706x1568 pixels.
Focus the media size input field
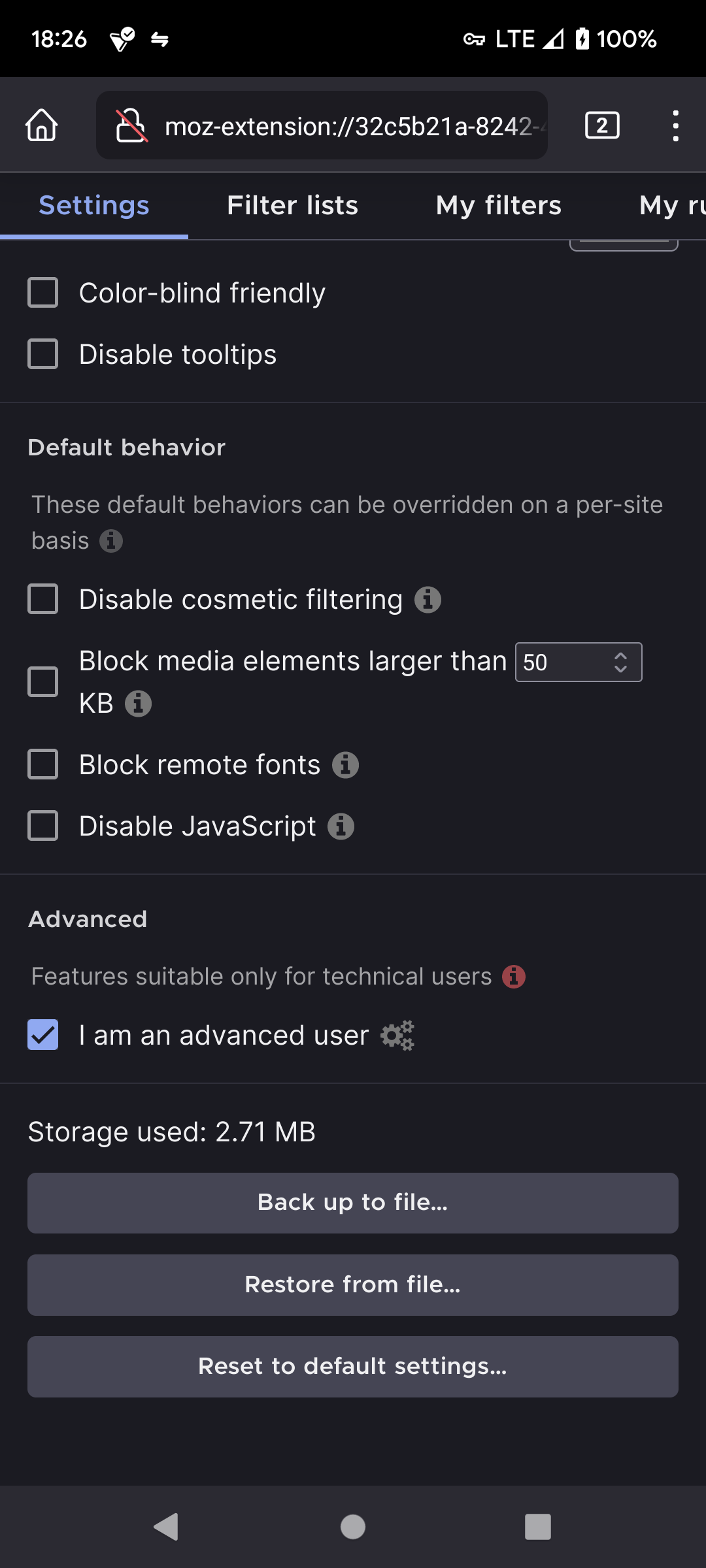[x=562, y=662]
